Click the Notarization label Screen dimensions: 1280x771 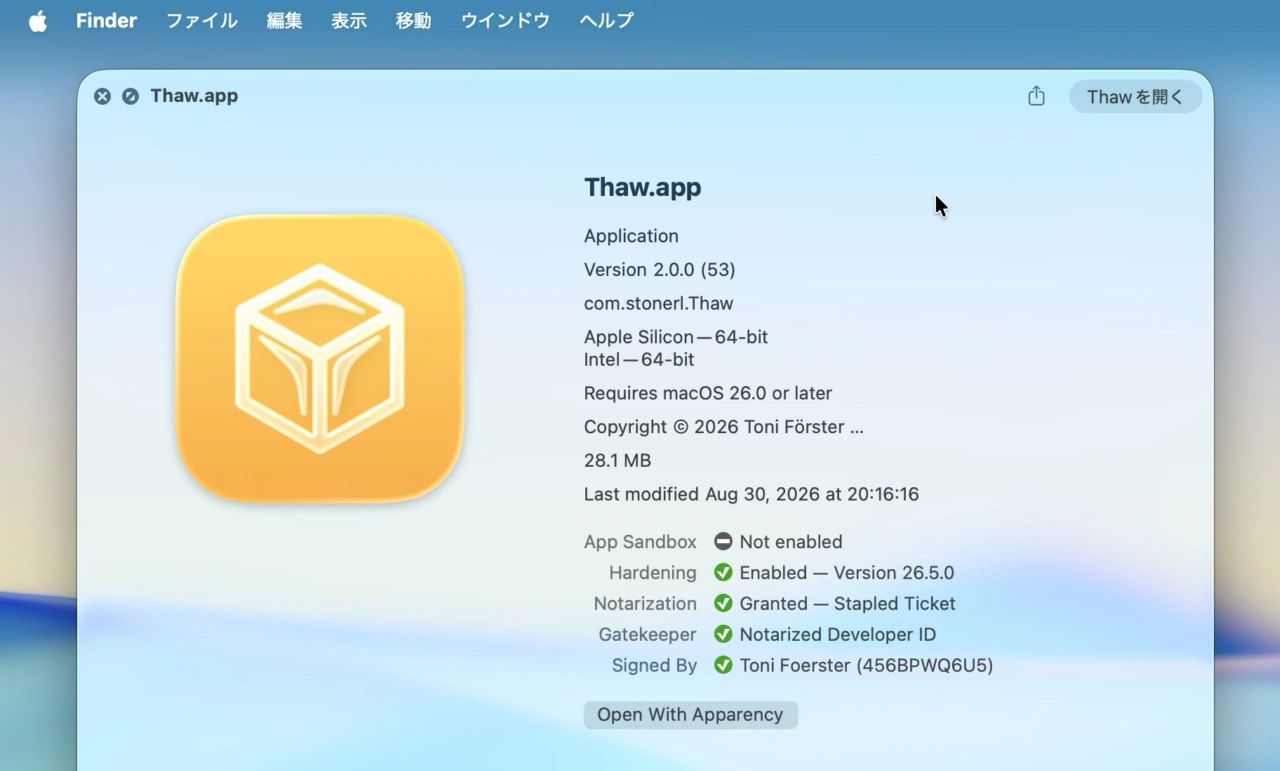click(645, 604)
